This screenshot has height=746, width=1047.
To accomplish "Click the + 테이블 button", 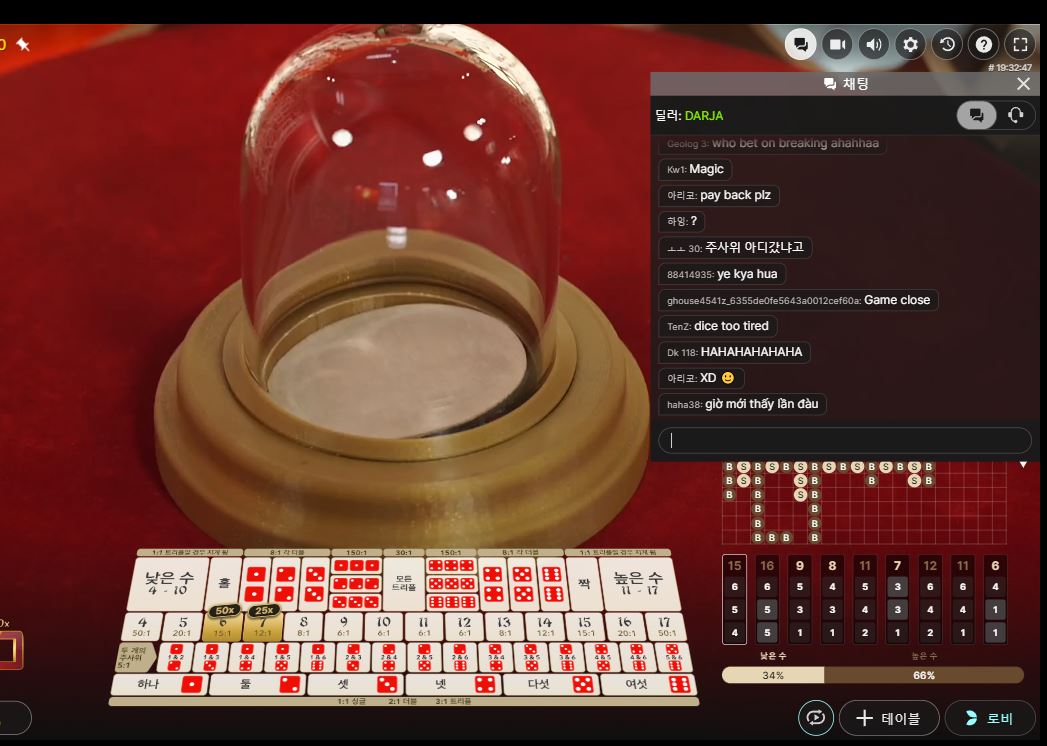I will (x=889, y=718).
